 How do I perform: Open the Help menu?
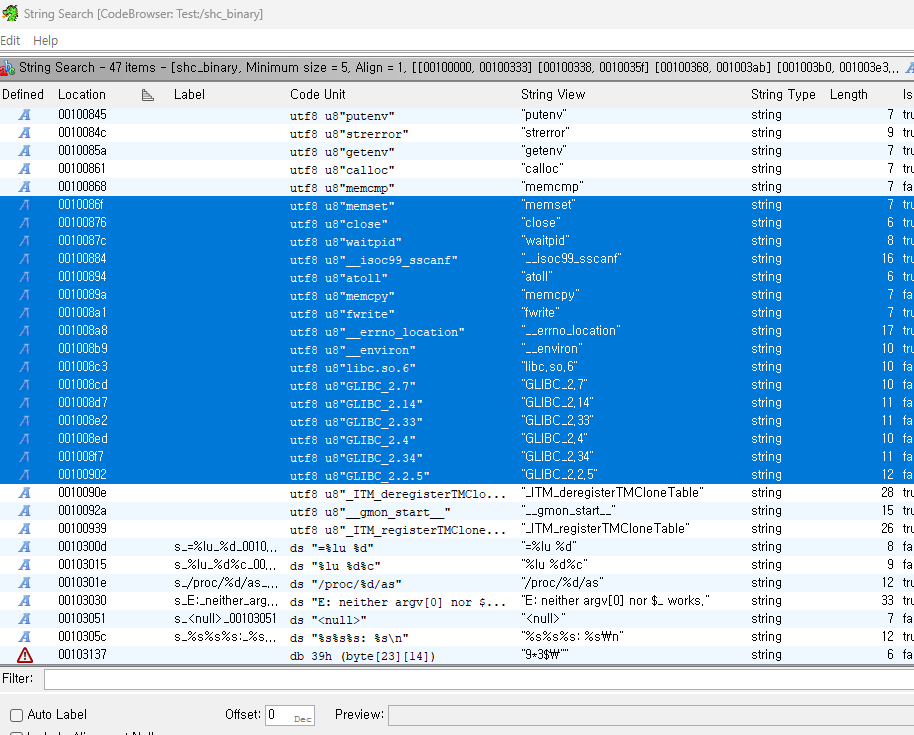click(x=45, y=41)
